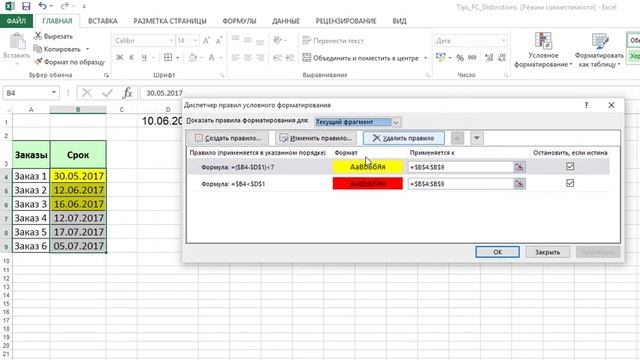The height and width of the screenshot is (360, 640).
Task: Open Format as Table (Форматировать как таблицу) dropdown
Action: coord(599,50)
